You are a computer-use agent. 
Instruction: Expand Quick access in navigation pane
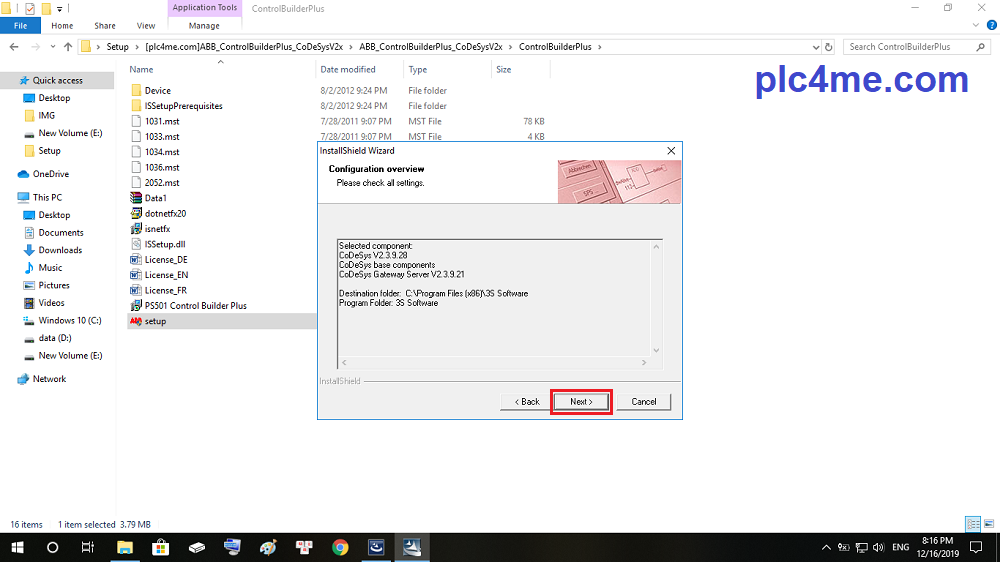click(9, 80)
